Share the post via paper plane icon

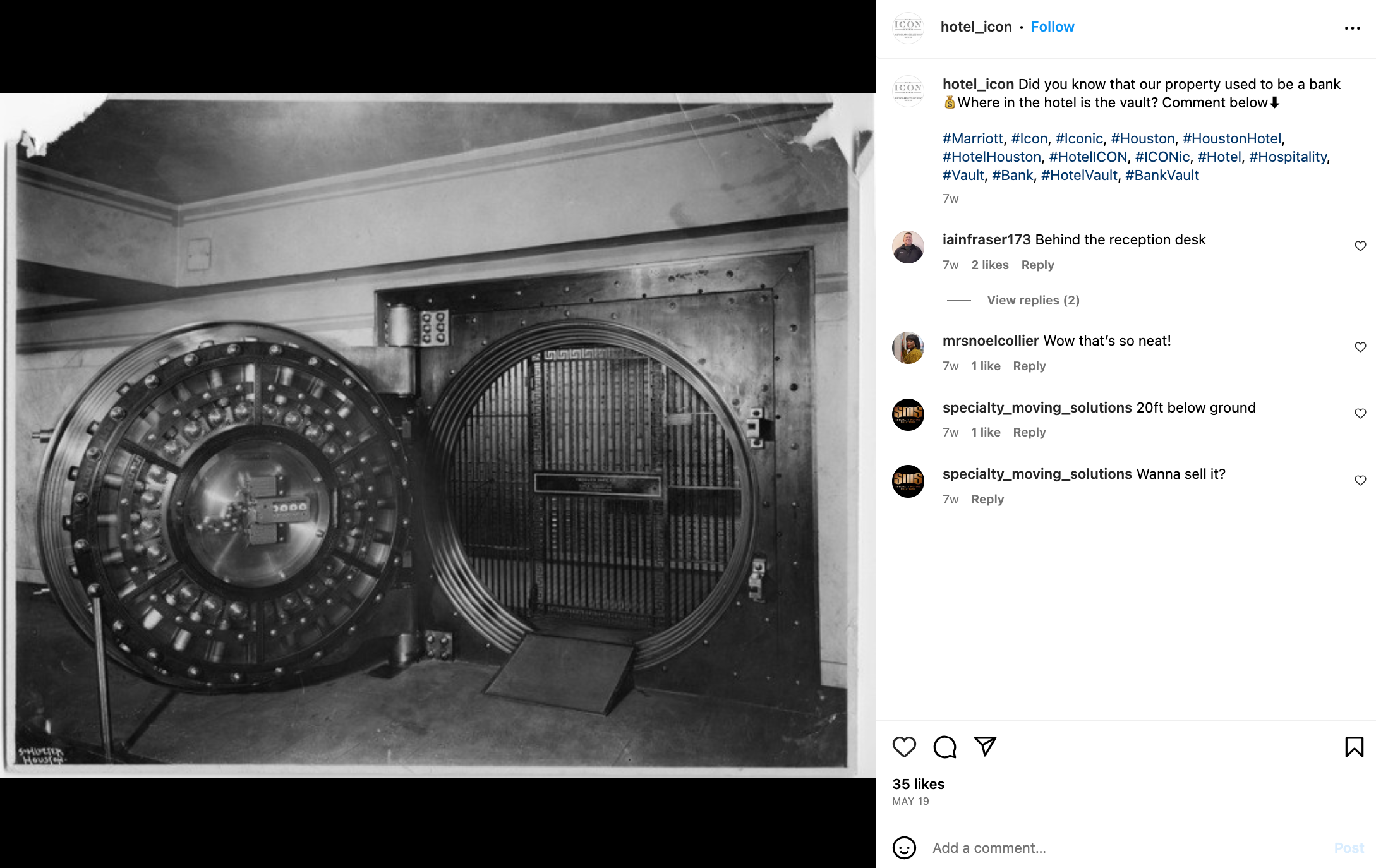(x=985, y=747)
